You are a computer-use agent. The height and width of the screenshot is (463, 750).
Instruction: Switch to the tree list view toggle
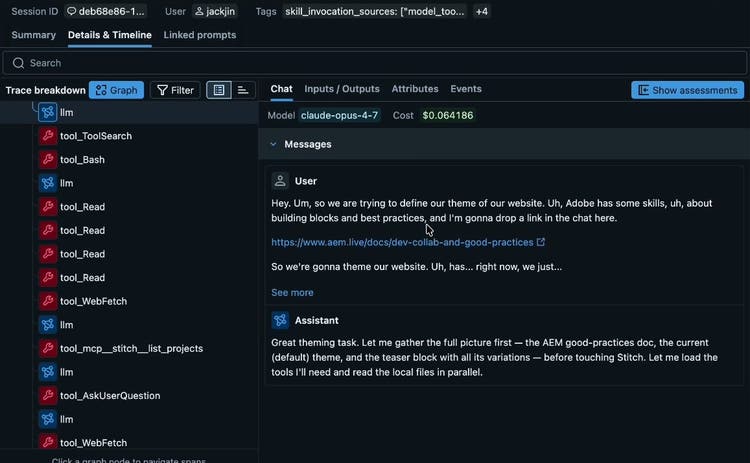pos(219,90)
